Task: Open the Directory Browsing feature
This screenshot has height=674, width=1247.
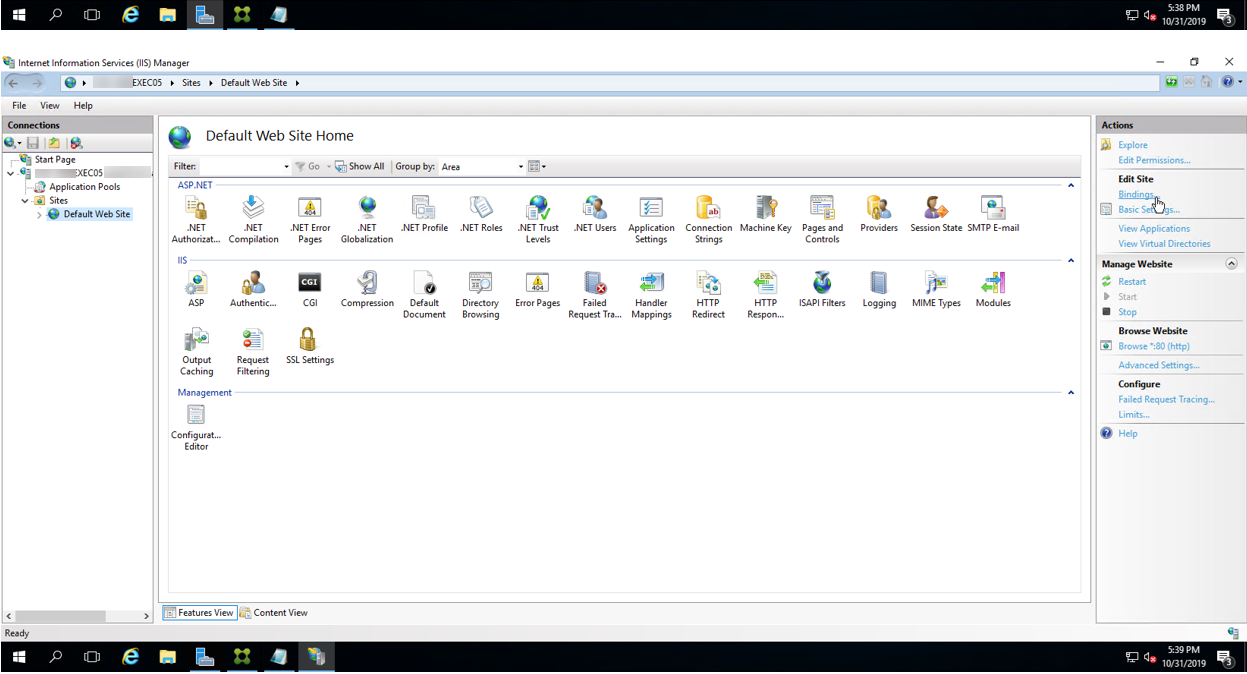Action: [481, 295]
